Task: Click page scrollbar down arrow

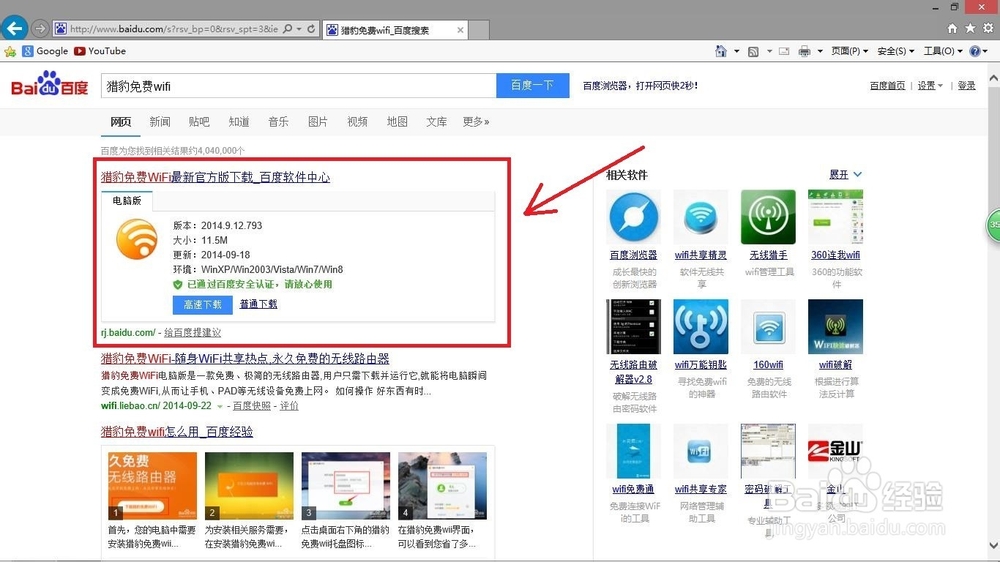Action: pyautogui.click(x=994, y=545)
